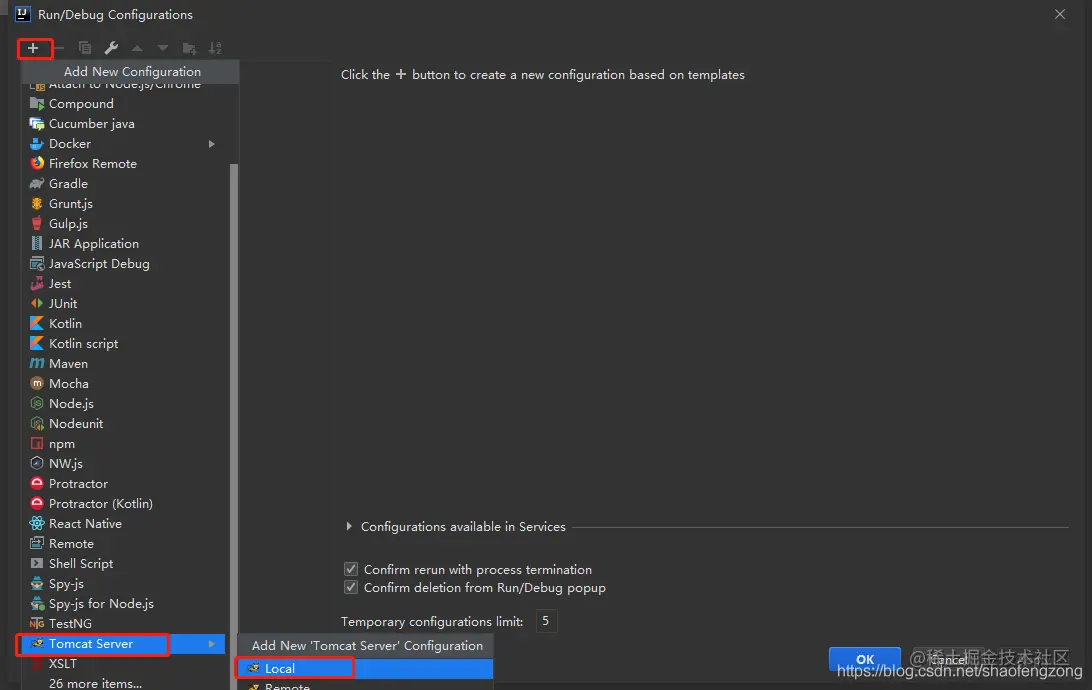Viewport: 1092px width, 690px height.
Task: Click the Sort Configurations alphabetically icon
Action: coord(215,48)
